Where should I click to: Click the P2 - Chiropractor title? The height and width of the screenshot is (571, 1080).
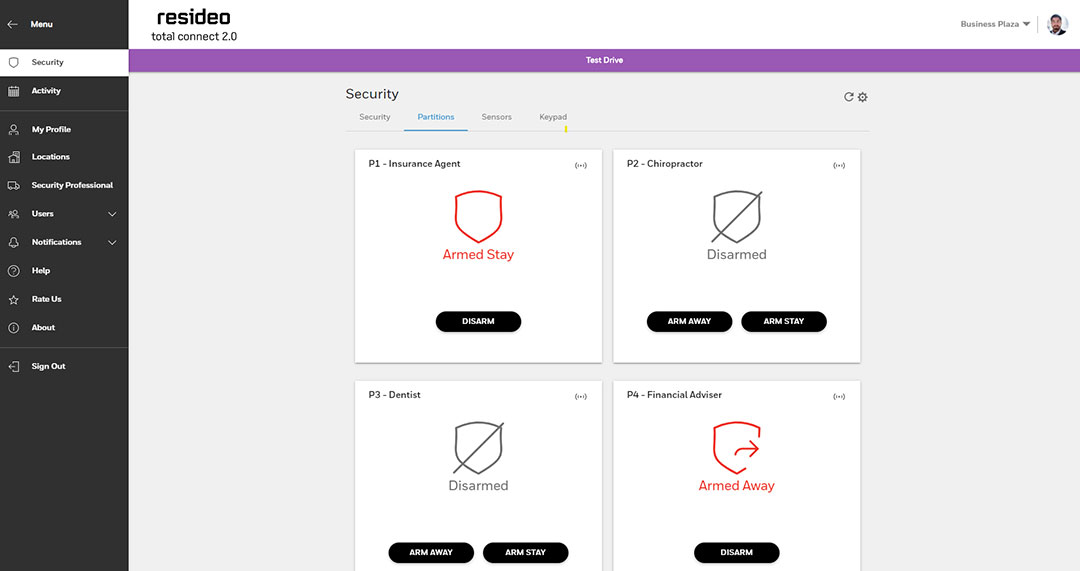point(665,164)
